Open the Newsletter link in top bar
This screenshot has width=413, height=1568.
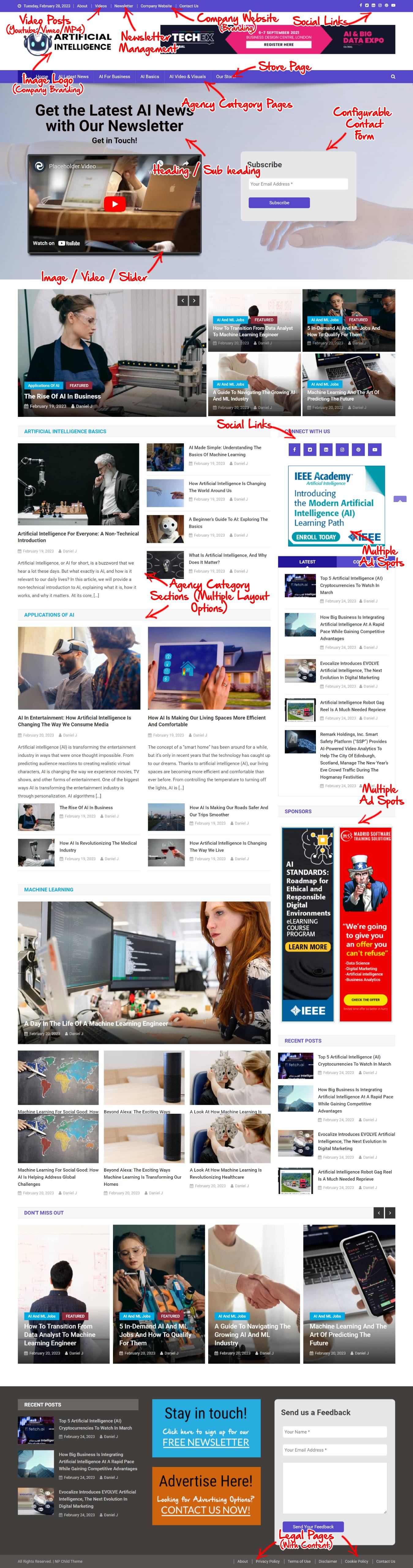[x=123, y=6]
